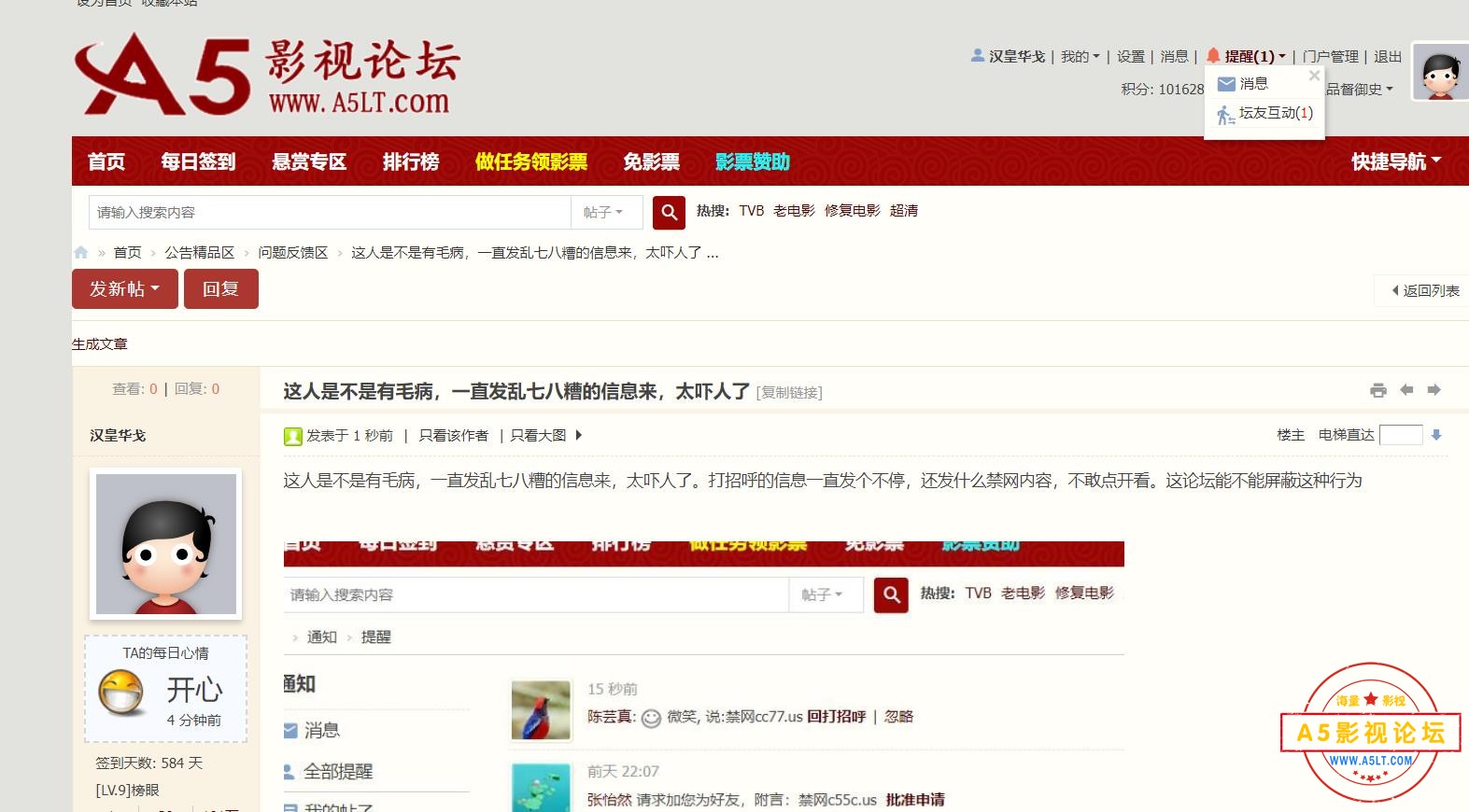Click 积分: 101628 text
This screenshot has height=812, width=1469.
click(x=1163, y=89)
